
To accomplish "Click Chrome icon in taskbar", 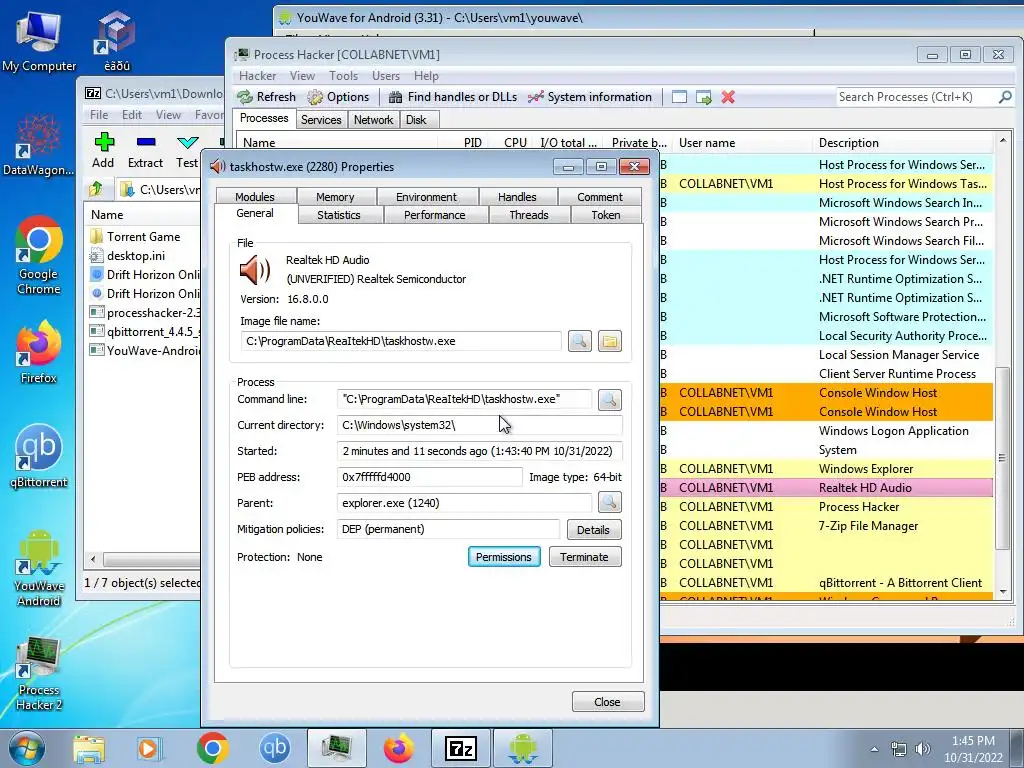I will click(213, 748).
